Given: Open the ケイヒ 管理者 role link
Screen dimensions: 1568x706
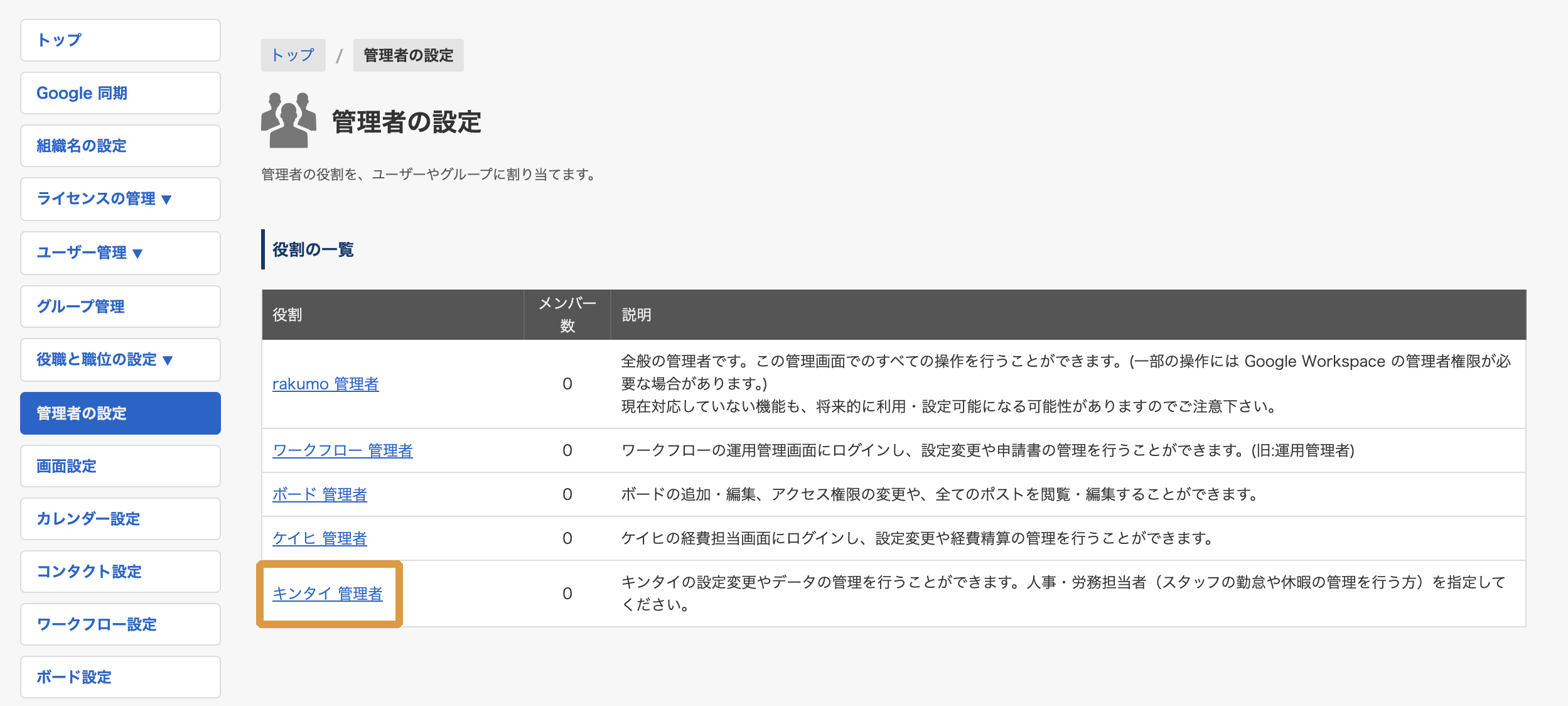Looking at the screenshot, I should [320, 538].
